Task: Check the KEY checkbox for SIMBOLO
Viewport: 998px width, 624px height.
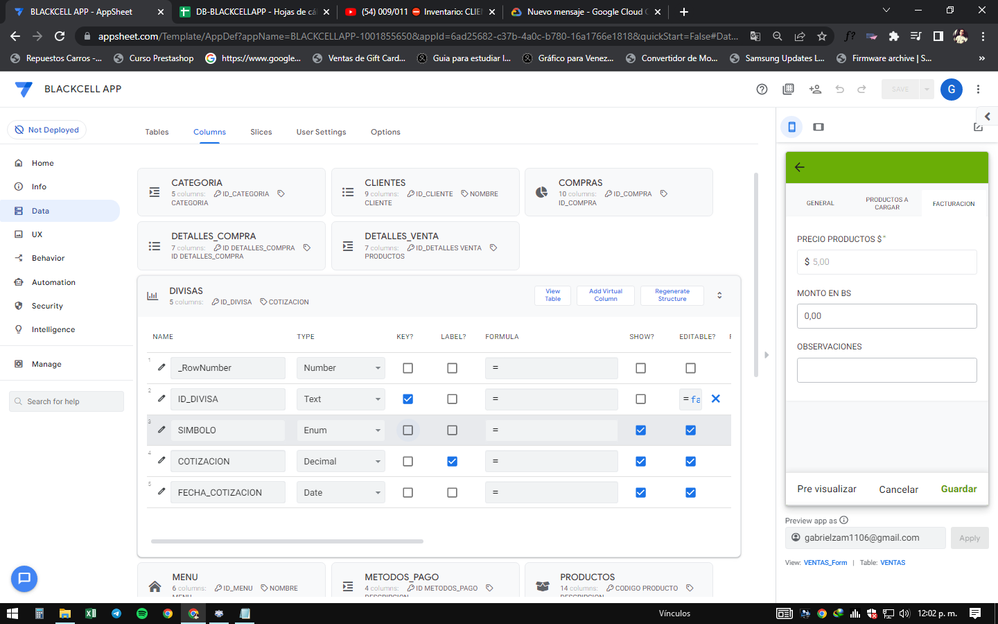Action: pos(407,430)
